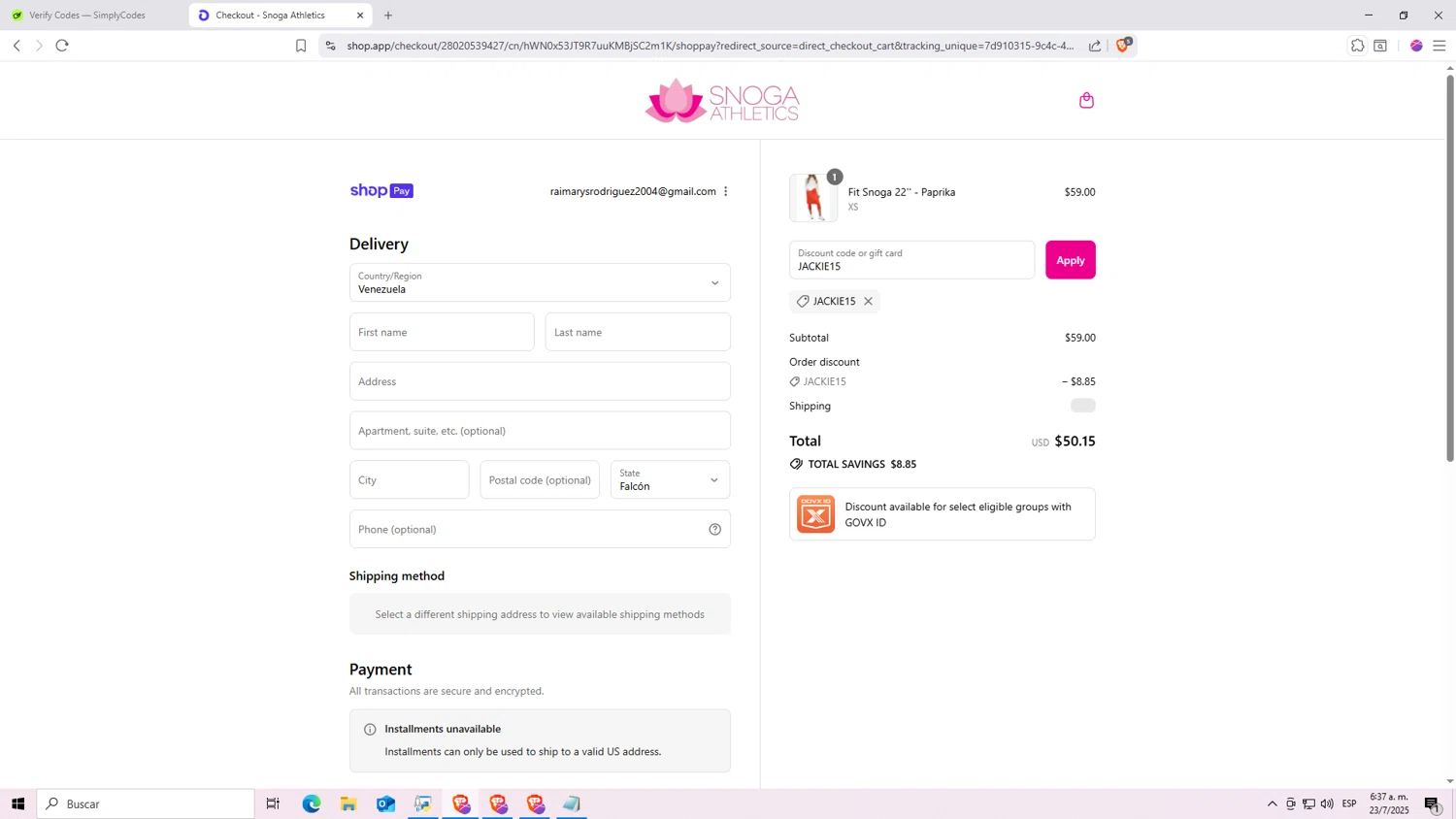Click the Last name field
This screenshot has width=1456, height=819.
[638, 332]
